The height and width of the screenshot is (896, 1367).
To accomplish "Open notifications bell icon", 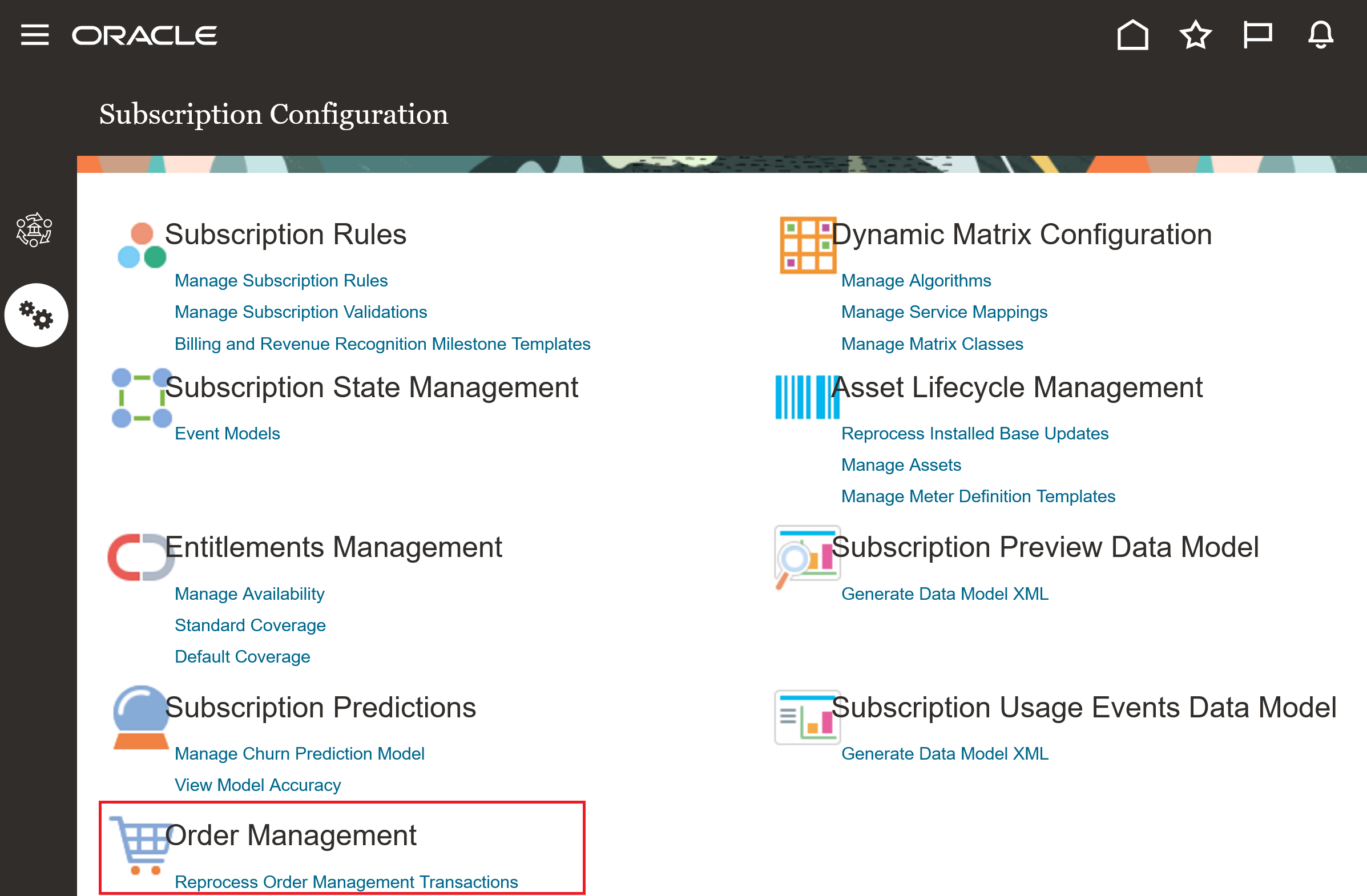I will [1320, 35].
